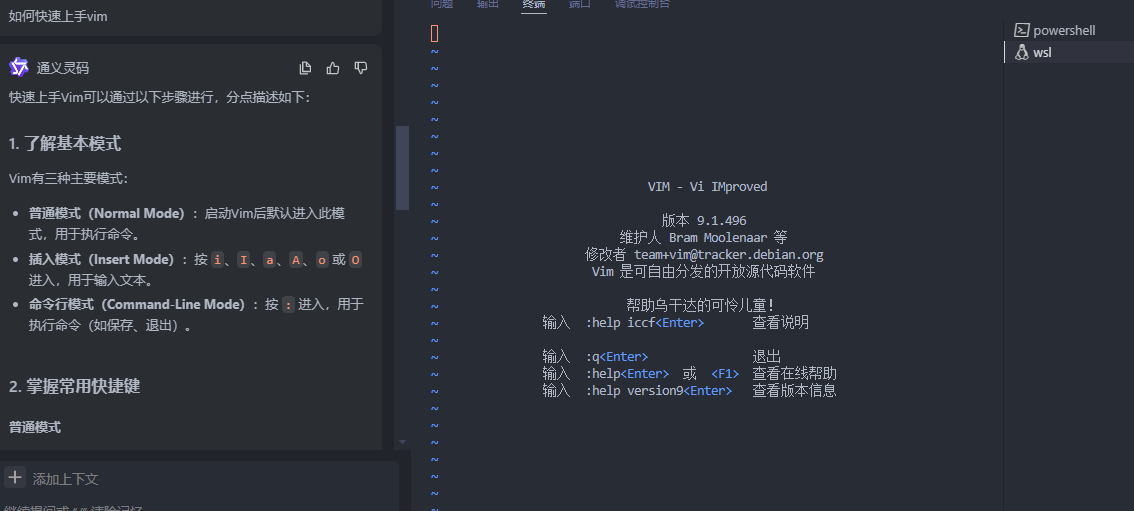Image resolution: width=1134 pixels, height=511 pixels.
Task: Click the chat scrollbar down arrow
Action: (x=402, y=442)
